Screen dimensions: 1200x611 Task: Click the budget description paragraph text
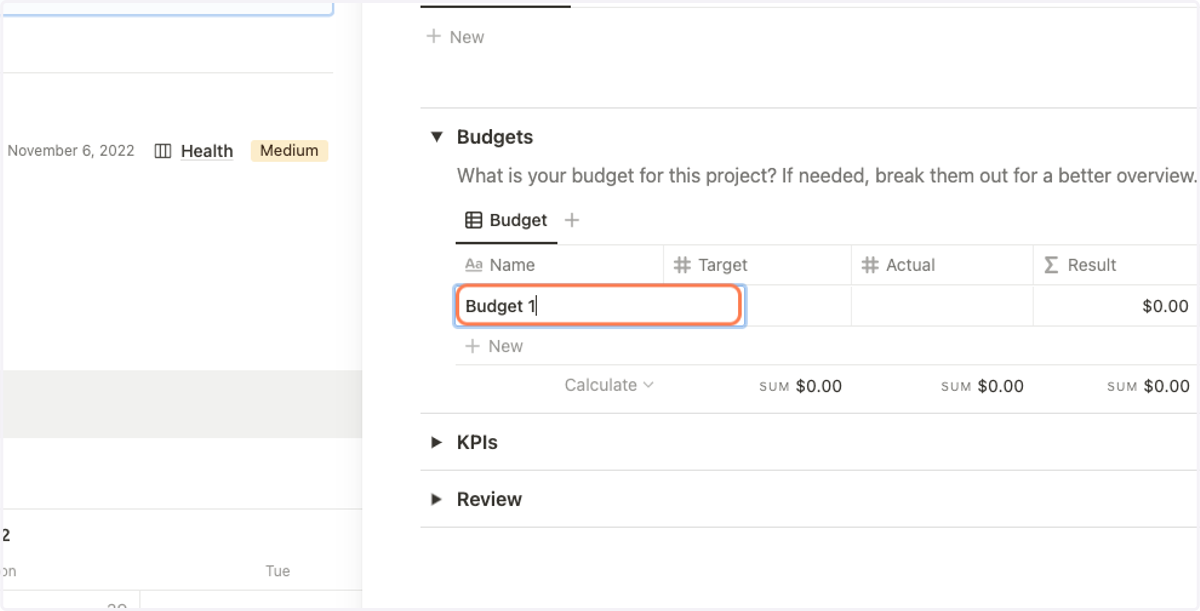[x=827, y=176]
